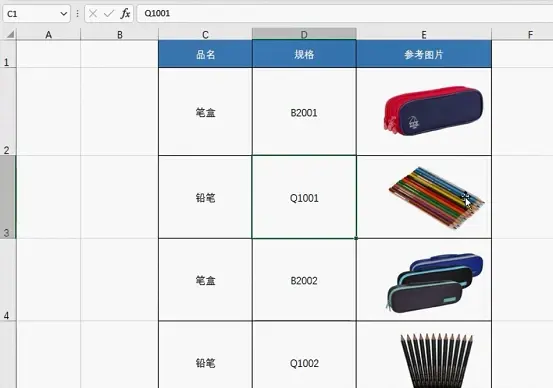Click the formula bar containing Q1001
553x388 pixels.
click(x=344, y=14)
